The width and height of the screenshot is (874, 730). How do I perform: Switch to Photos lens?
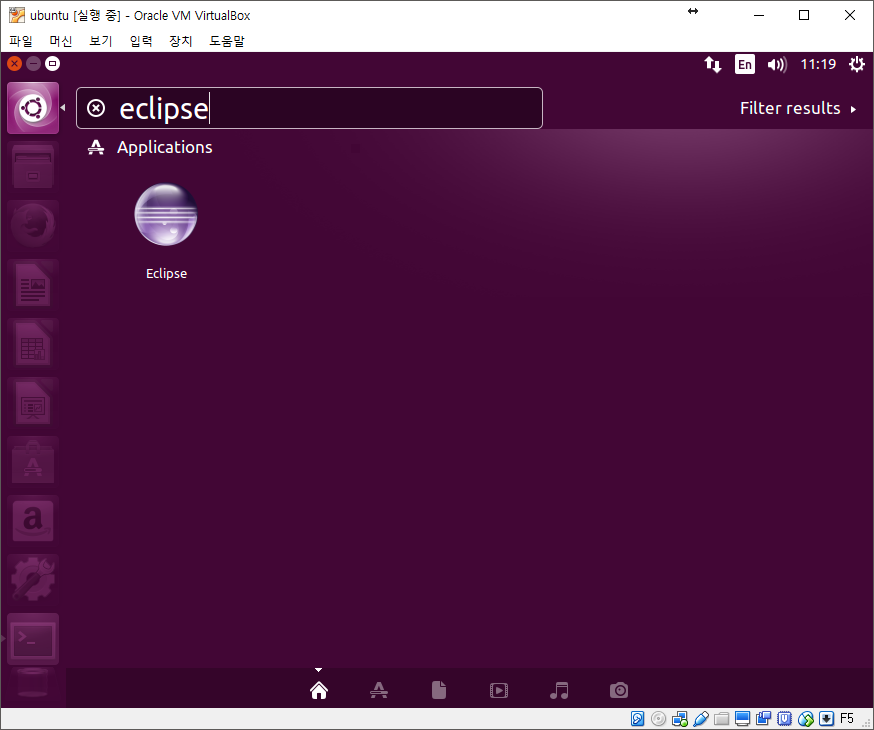click(619, 690)
